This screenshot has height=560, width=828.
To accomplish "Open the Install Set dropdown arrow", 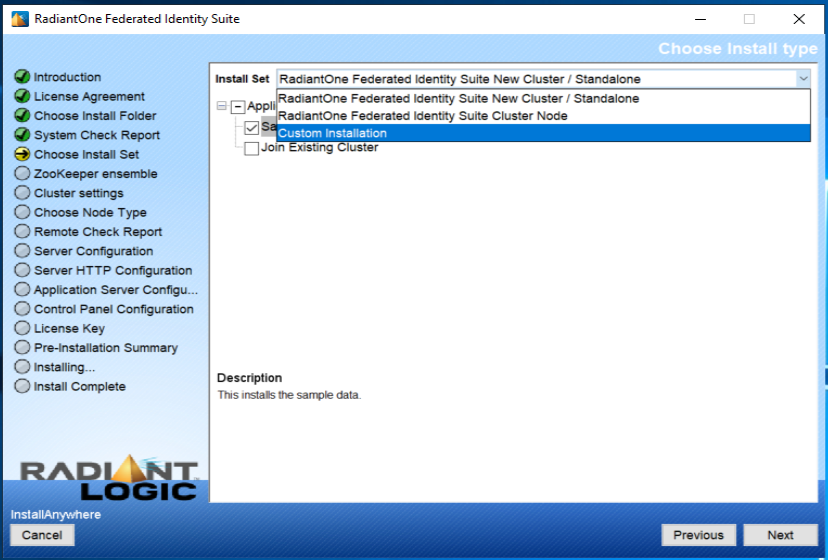I will (803, 79).
